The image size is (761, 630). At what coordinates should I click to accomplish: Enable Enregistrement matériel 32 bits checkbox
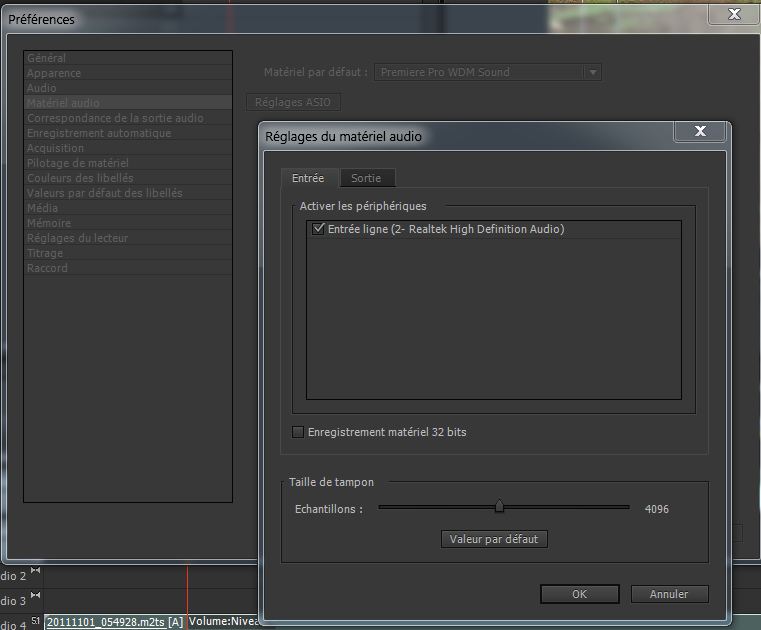(x=298, y=431)
